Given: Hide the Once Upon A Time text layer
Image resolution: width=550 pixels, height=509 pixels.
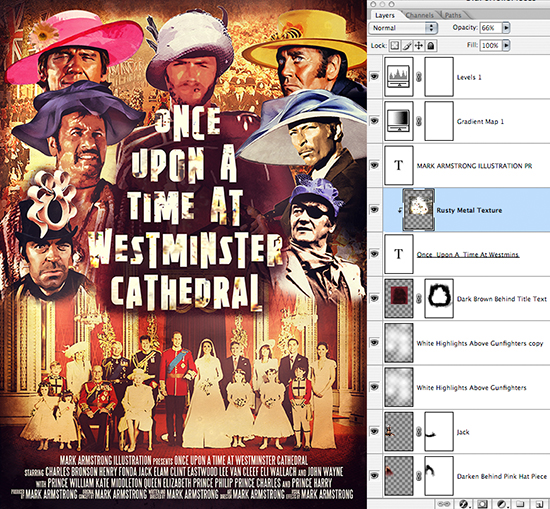Looking at the screenshot, I should tap(375, 254).
